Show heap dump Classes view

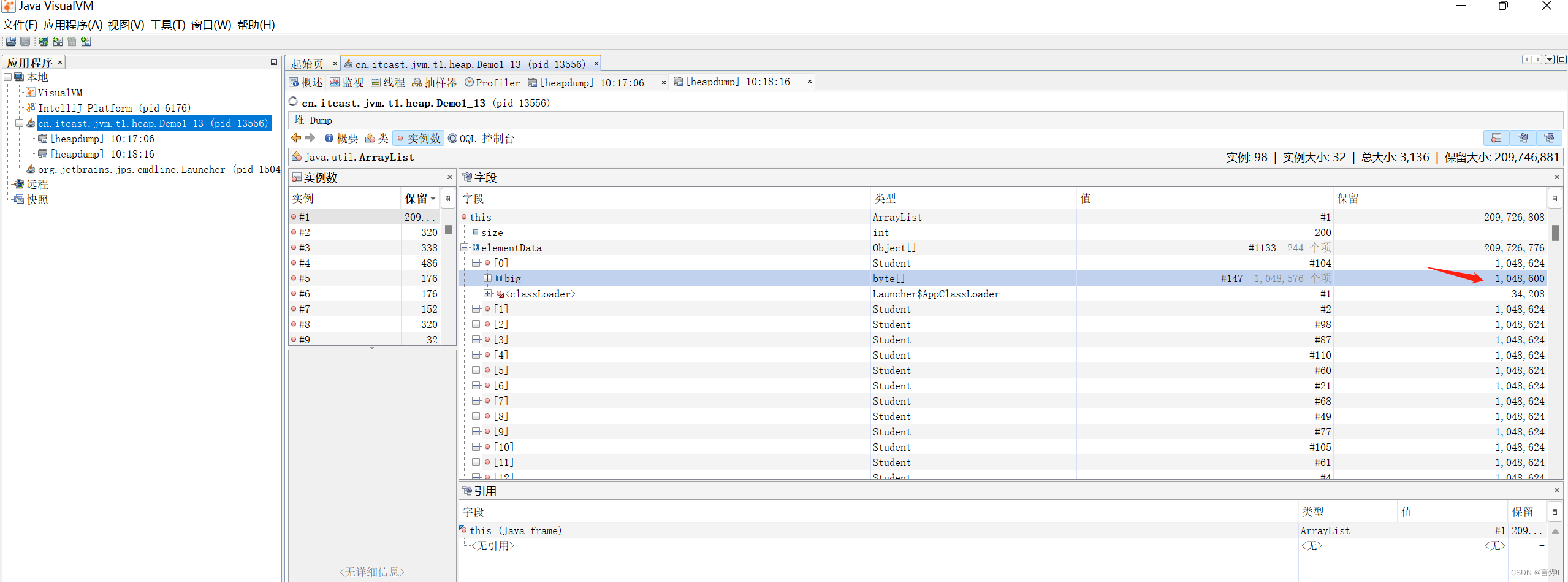pyautogui.click(x=377, y=139)
